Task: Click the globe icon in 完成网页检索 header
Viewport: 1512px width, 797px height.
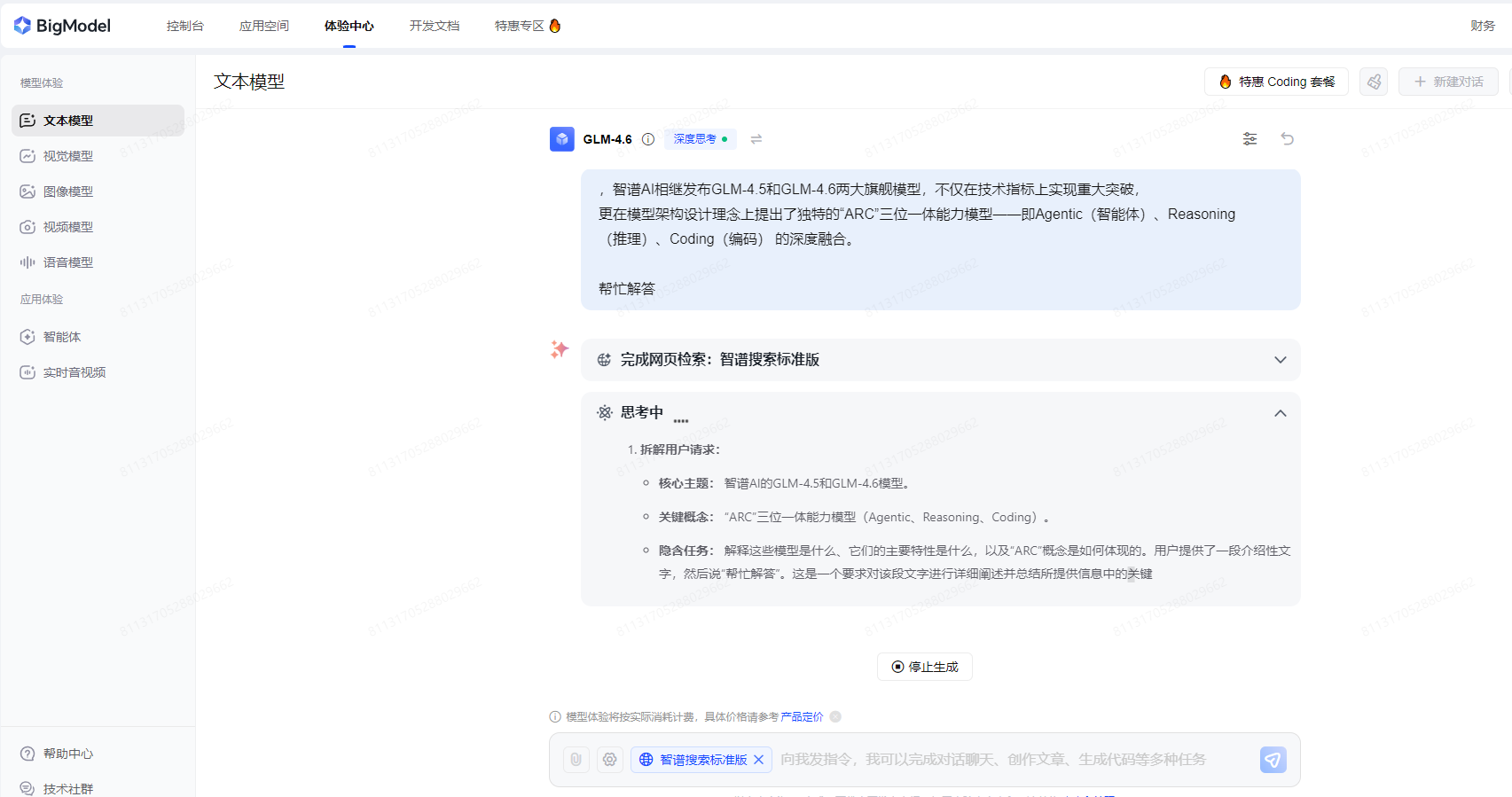Action: point(604,360)
